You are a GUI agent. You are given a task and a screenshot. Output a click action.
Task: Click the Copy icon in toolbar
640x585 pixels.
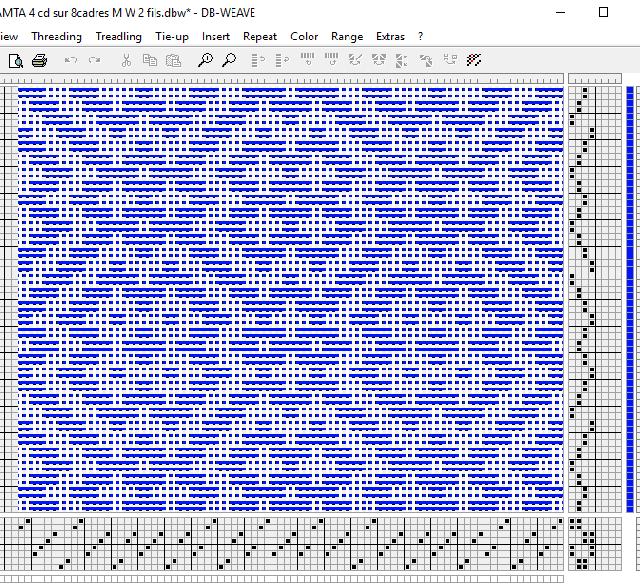[150, 61]
